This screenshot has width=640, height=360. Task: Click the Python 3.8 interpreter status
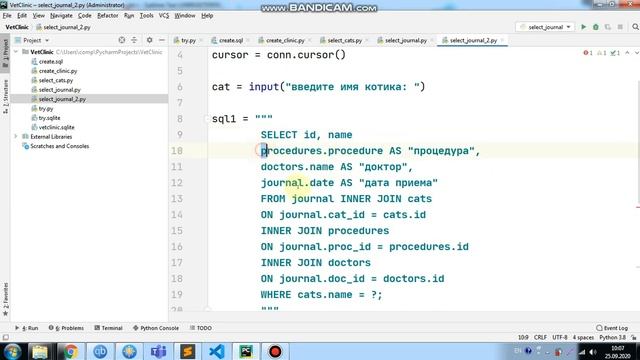pos(612,338)
